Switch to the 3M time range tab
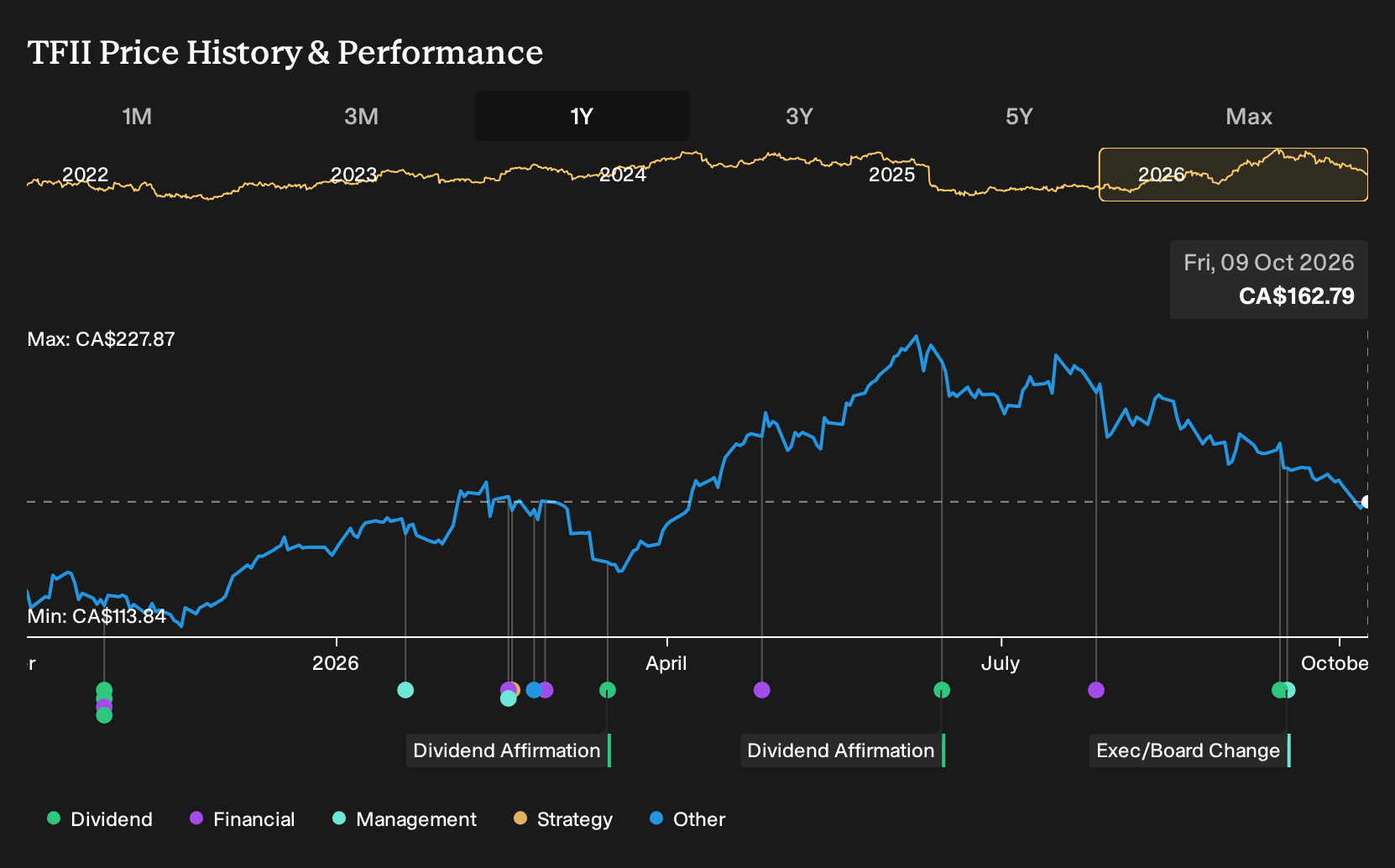Screen dimensions: 1395x868 [x=361, y=116]
